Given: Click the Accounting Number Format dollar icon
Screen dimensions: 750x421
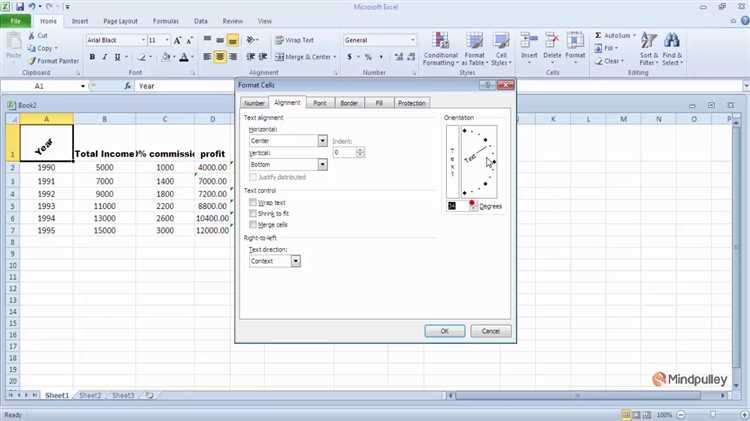Looking at the screenshot, I should pos(349,57).
